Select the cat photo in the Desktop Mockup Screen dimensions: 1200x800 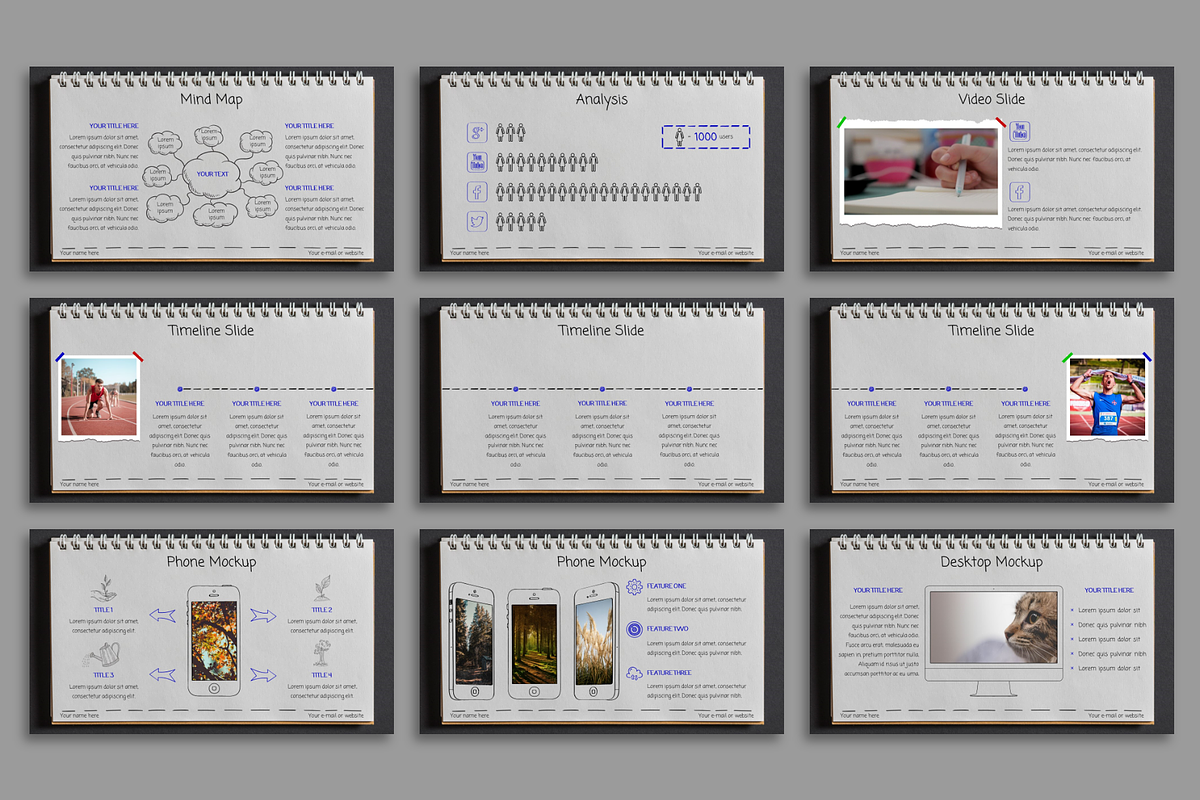coord(993,627)
